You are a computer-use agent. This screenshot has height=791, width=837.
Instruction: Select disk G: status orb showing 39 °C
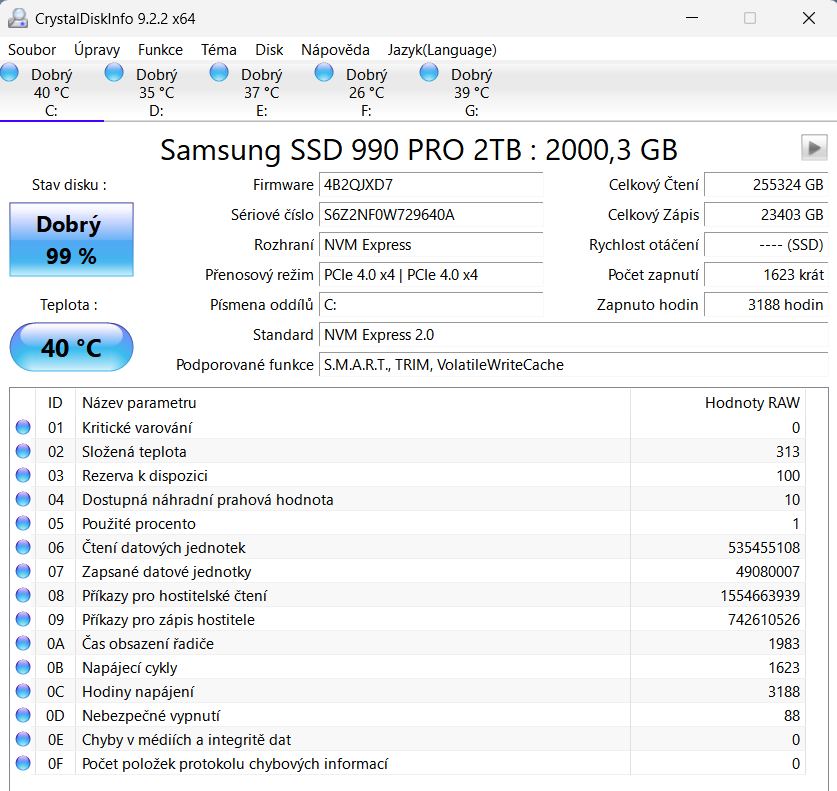coord(429,73)
